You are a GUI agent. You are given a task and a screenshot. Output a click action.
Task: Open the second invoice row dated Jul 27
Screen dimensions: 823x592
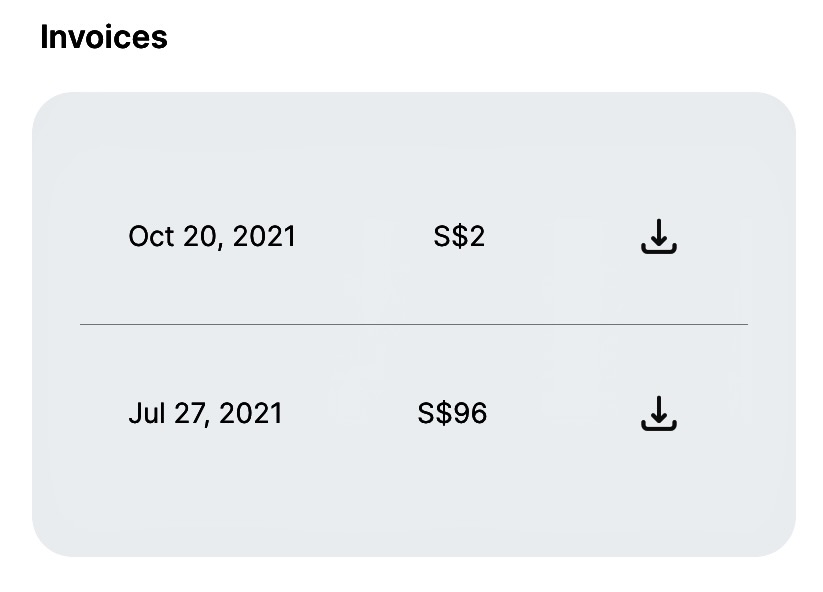[x=414, y=414]
